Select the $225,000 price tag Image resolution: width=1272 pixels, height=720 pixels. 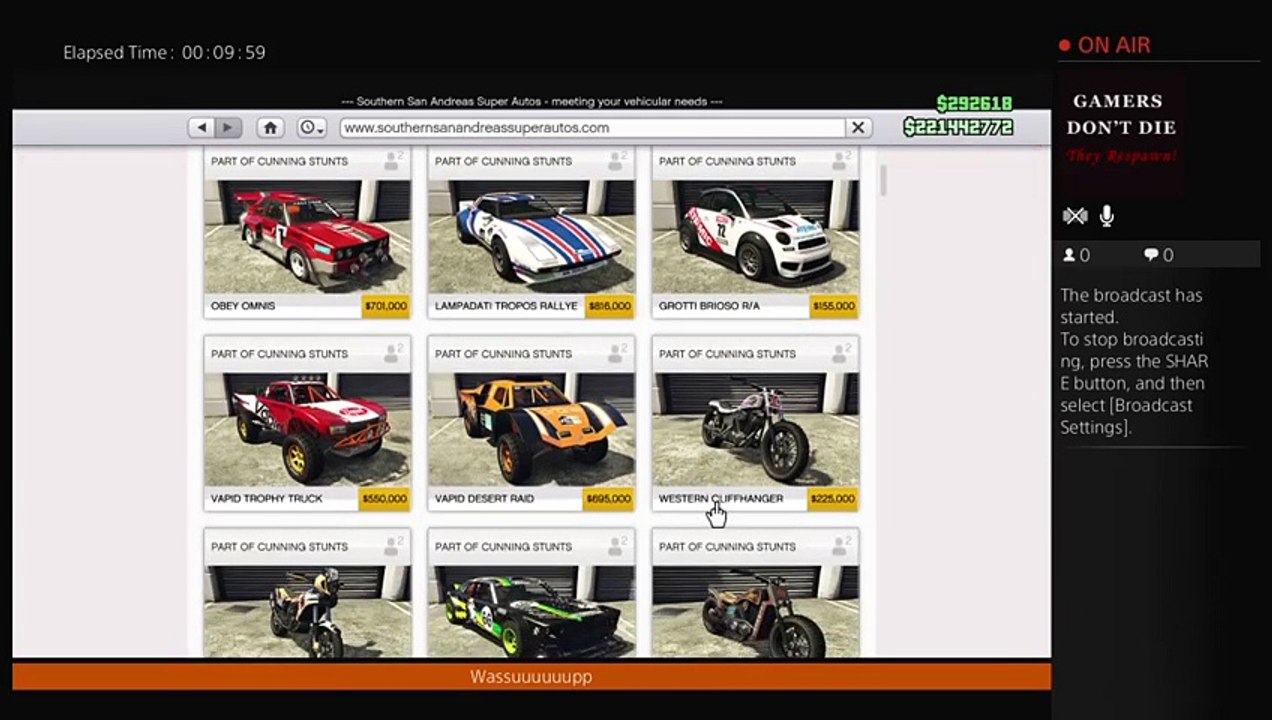click(833, 498)
